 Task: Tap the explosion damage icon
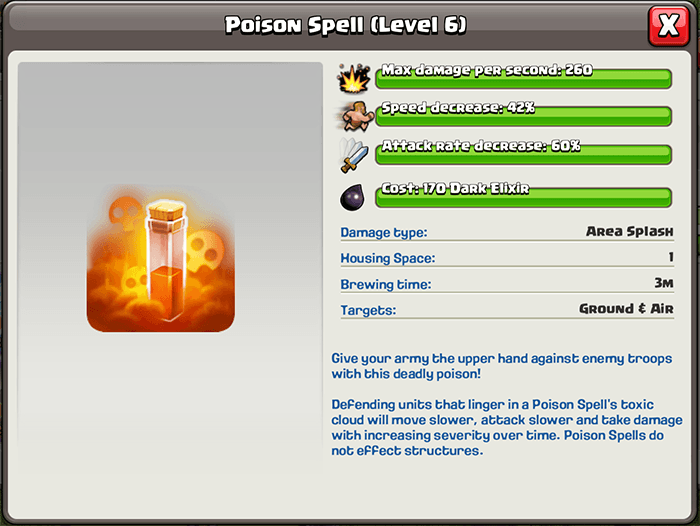(x=354, y=79)
